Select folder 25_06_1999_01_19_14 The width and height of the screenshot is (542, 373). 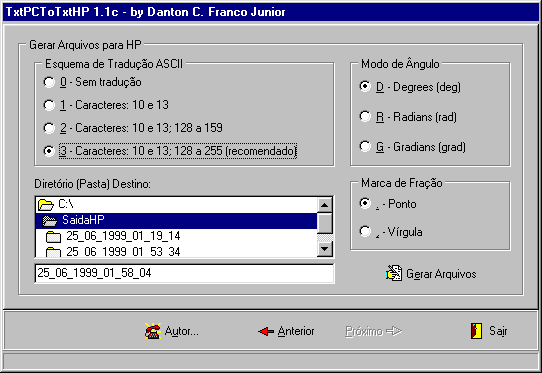click(x=176, y=236)
